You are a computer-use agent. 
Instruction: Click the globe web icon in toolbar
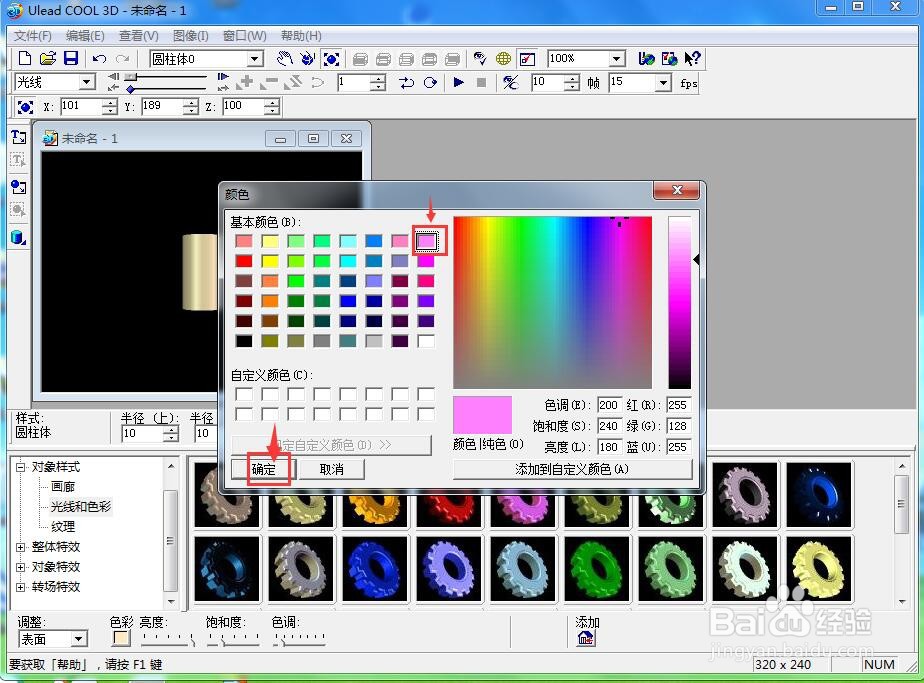[503, 58]
